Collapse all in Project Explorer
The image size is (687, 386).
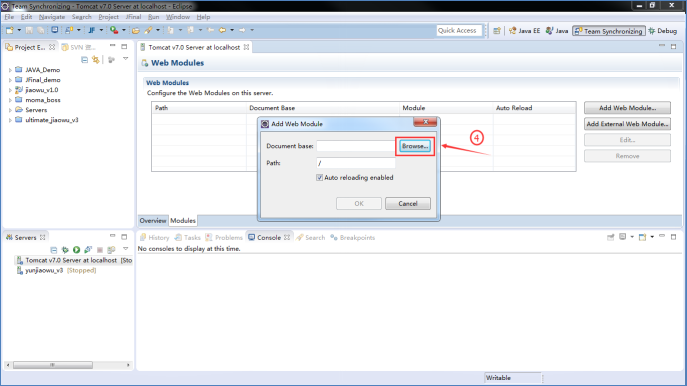click(84, 60)
